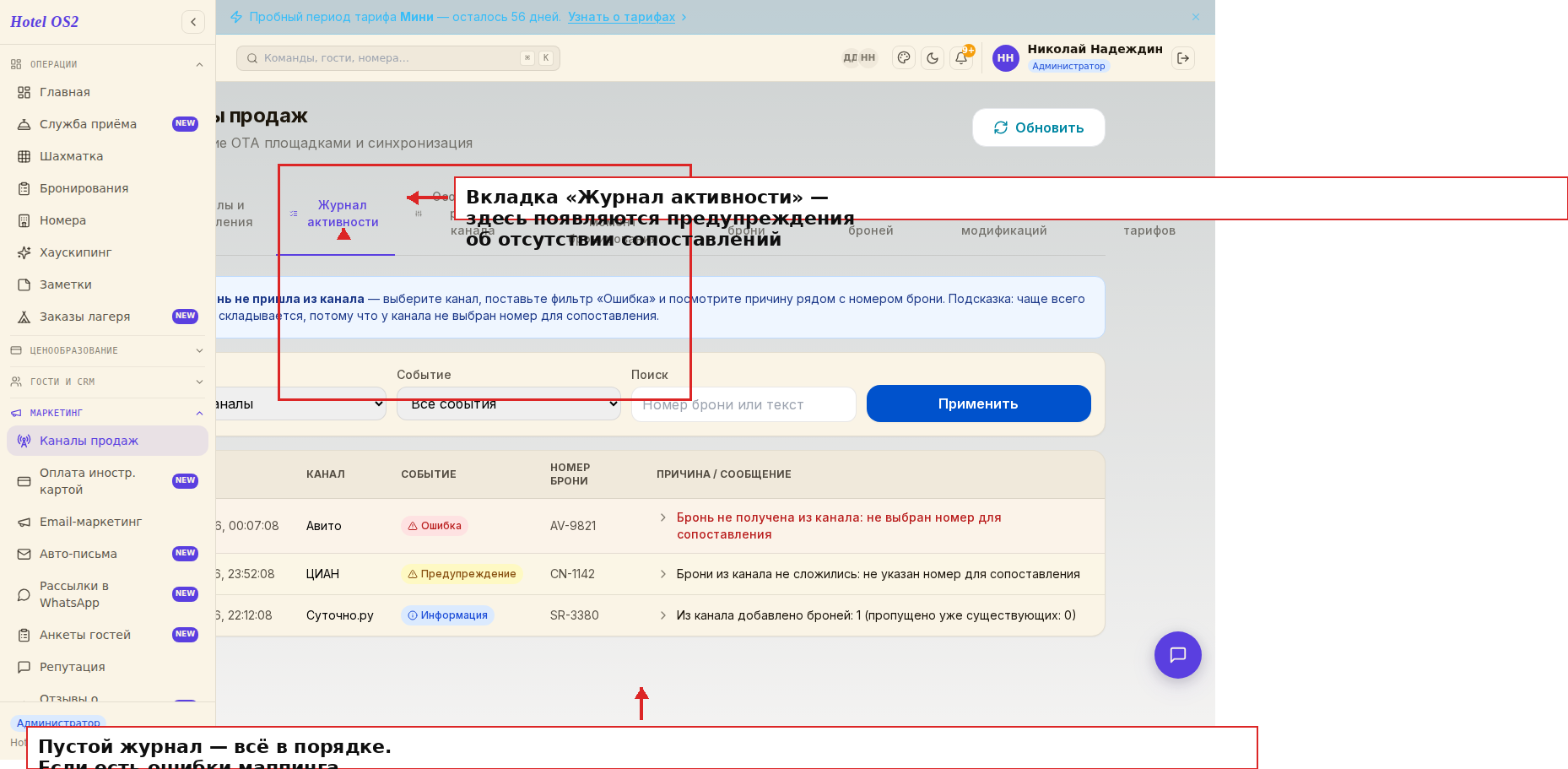Open Заметки in sidebar
The height and width of the screenshot is (769, 1568).
tap(107, 284)
